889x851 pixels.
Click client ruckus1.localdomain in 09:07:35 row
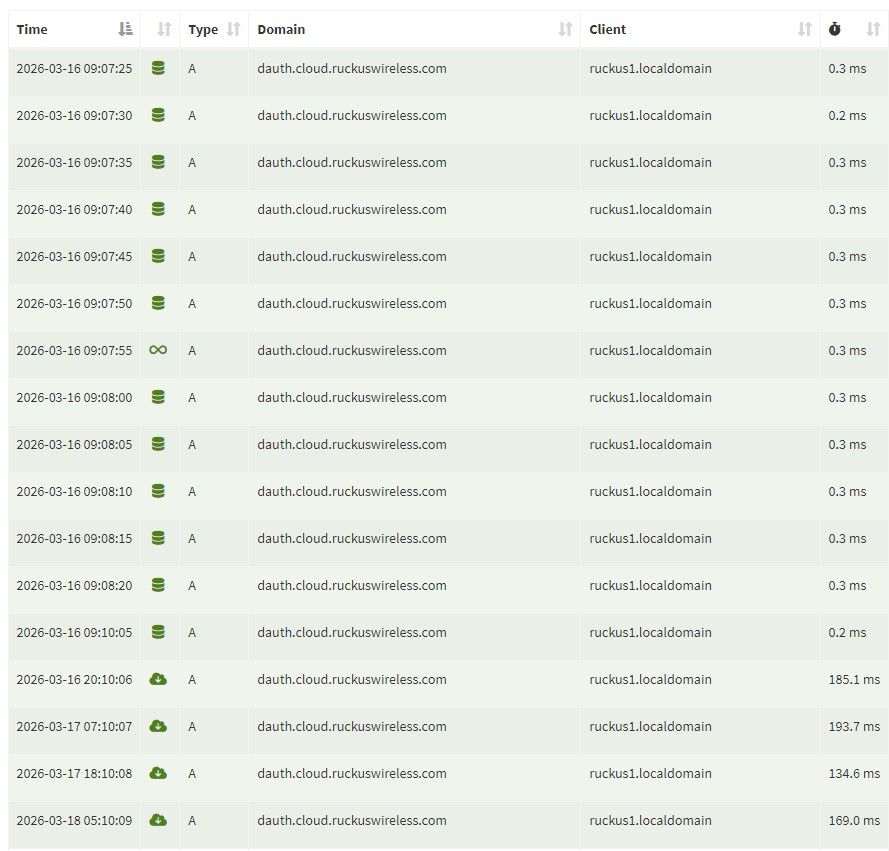[x=650, y=163]
